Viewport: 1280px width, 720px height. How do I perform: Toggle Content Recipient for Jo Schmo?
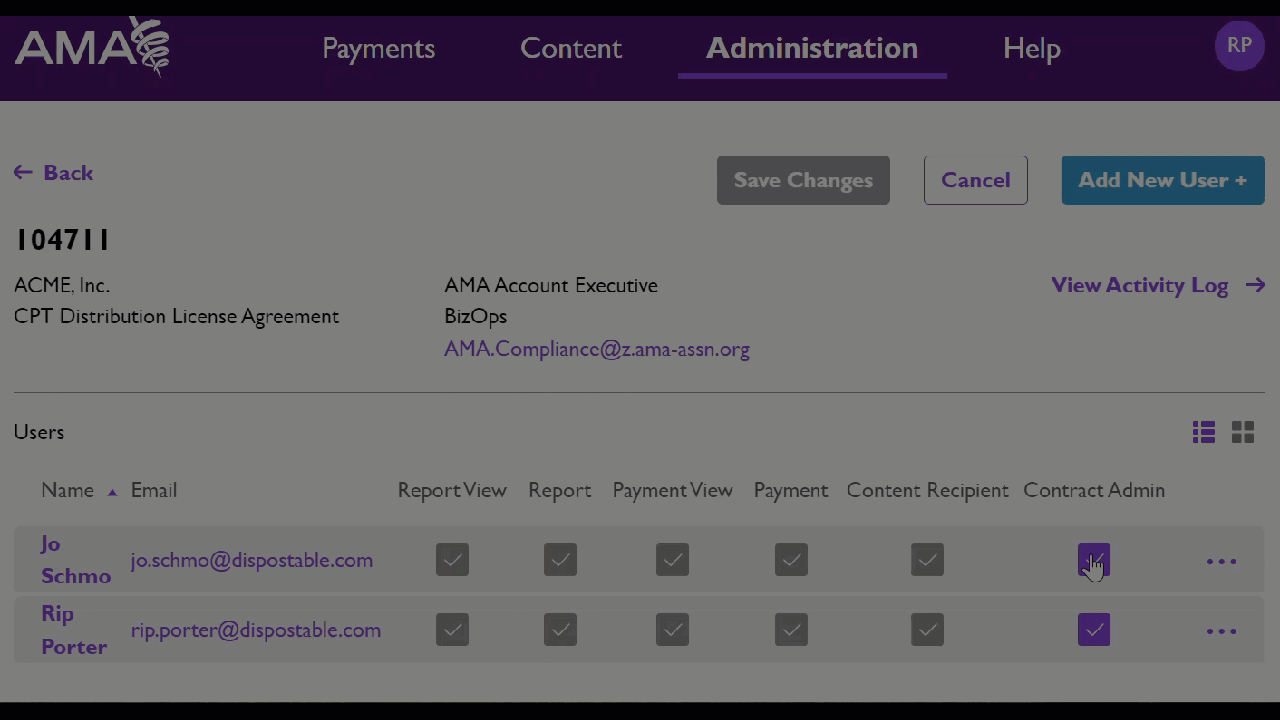point(927,560)
